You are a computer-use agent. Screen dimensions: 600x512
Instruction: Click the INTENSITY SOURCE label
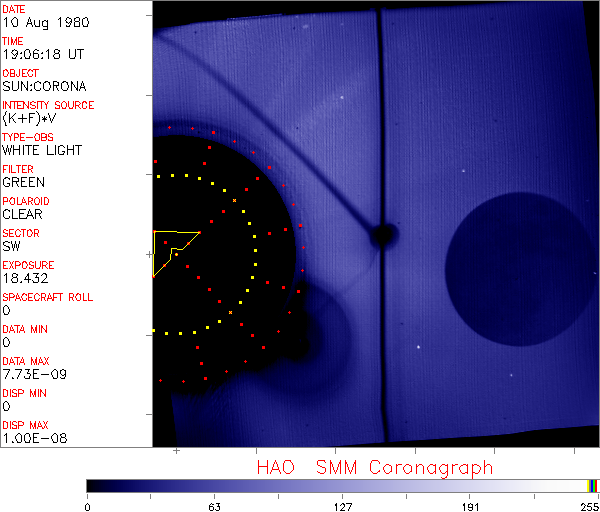coord(48,105)
